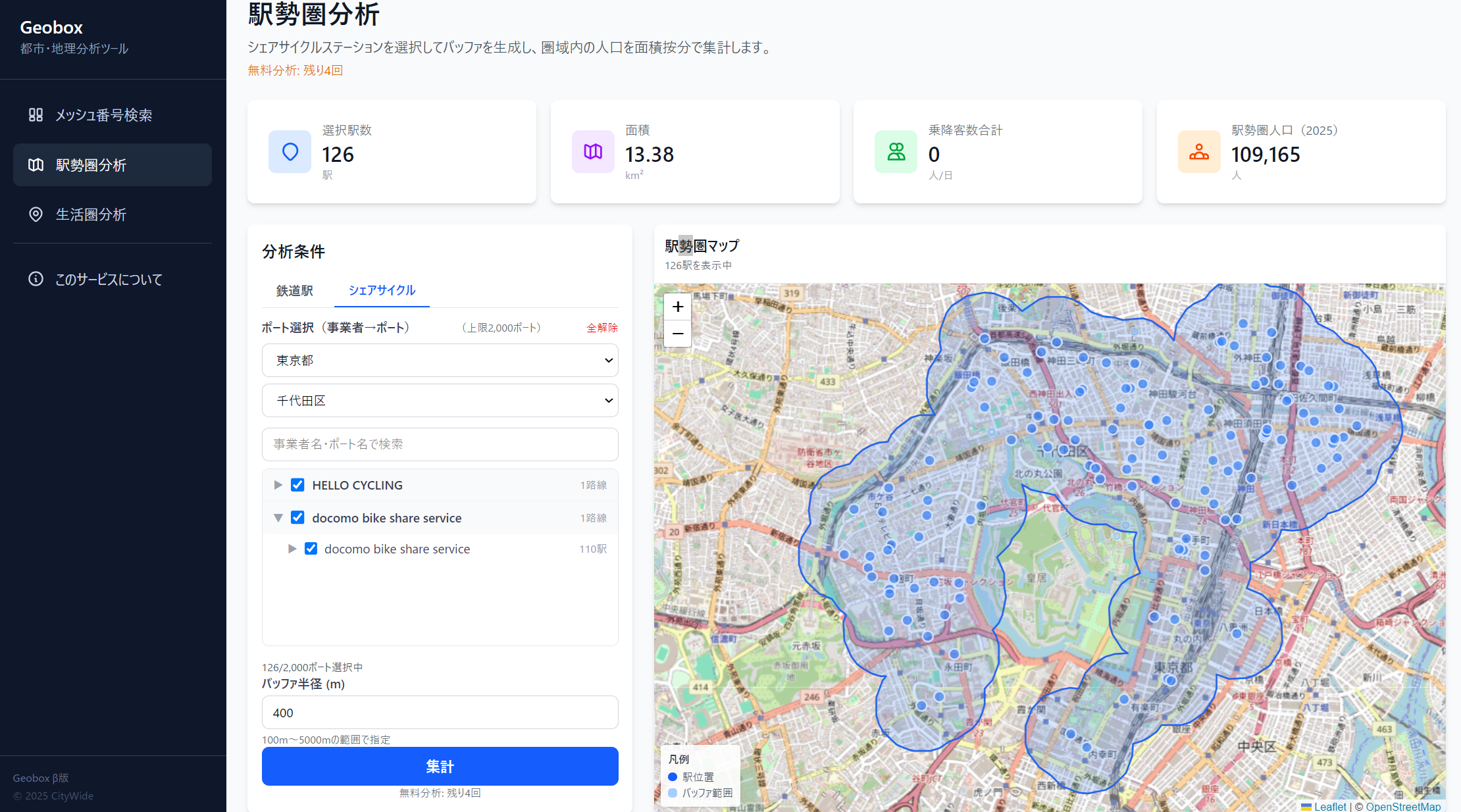
Task: Open the 東京都 prefecture dropdown
Action: [440, 361]
